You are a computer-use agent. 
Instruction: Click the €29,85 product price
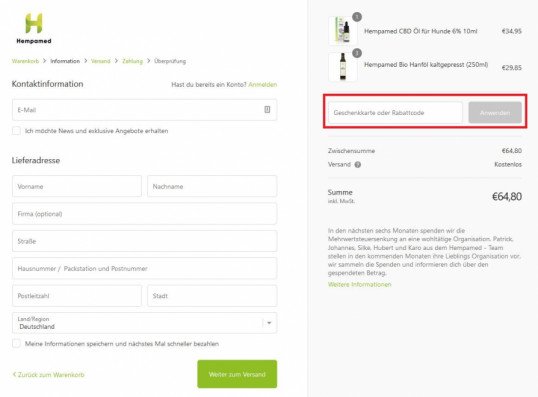(512, 68)
